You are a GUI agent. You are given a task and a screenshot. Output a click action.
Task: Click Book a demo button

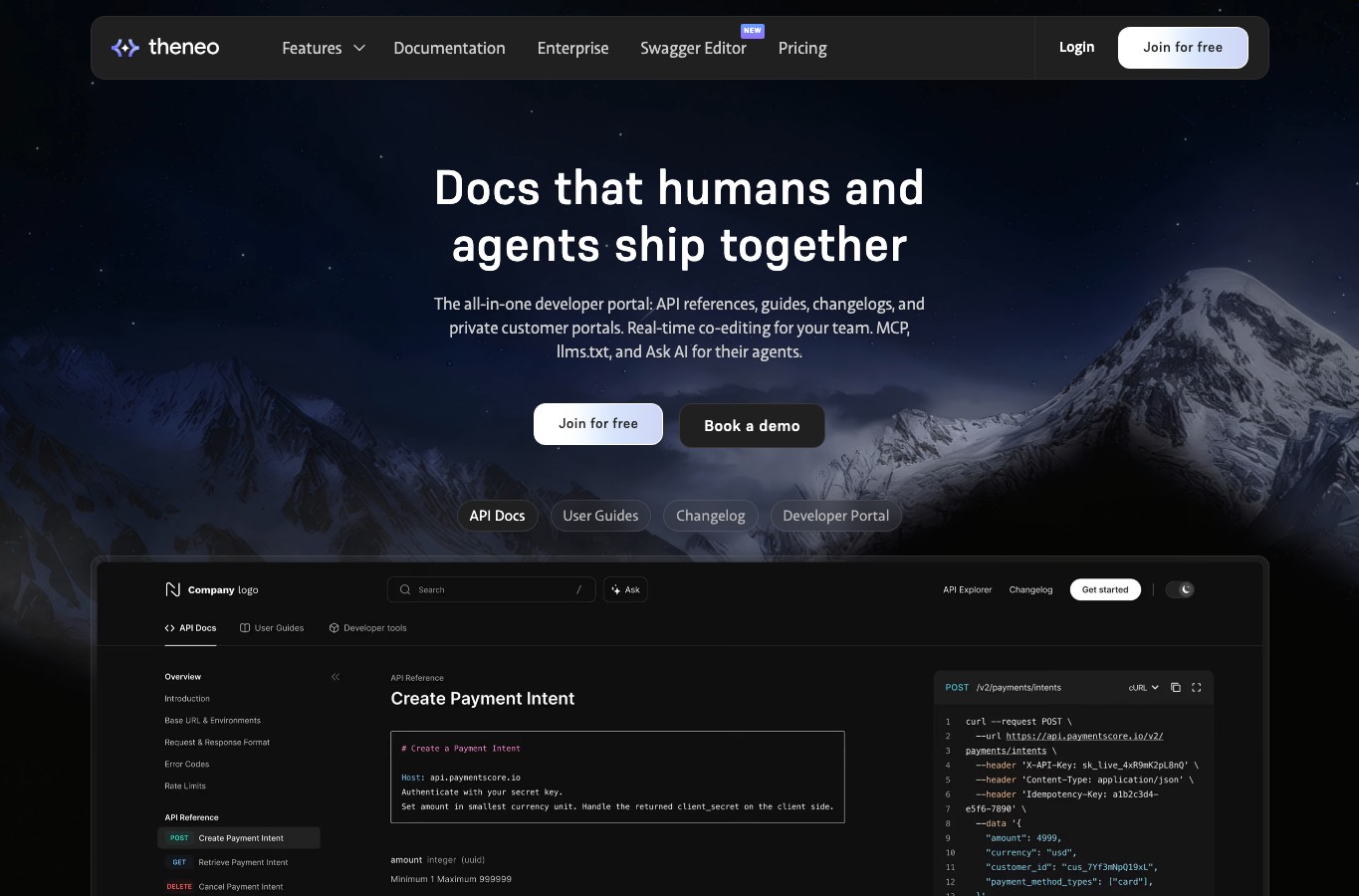pyautogui.click(x=752, y=426)
